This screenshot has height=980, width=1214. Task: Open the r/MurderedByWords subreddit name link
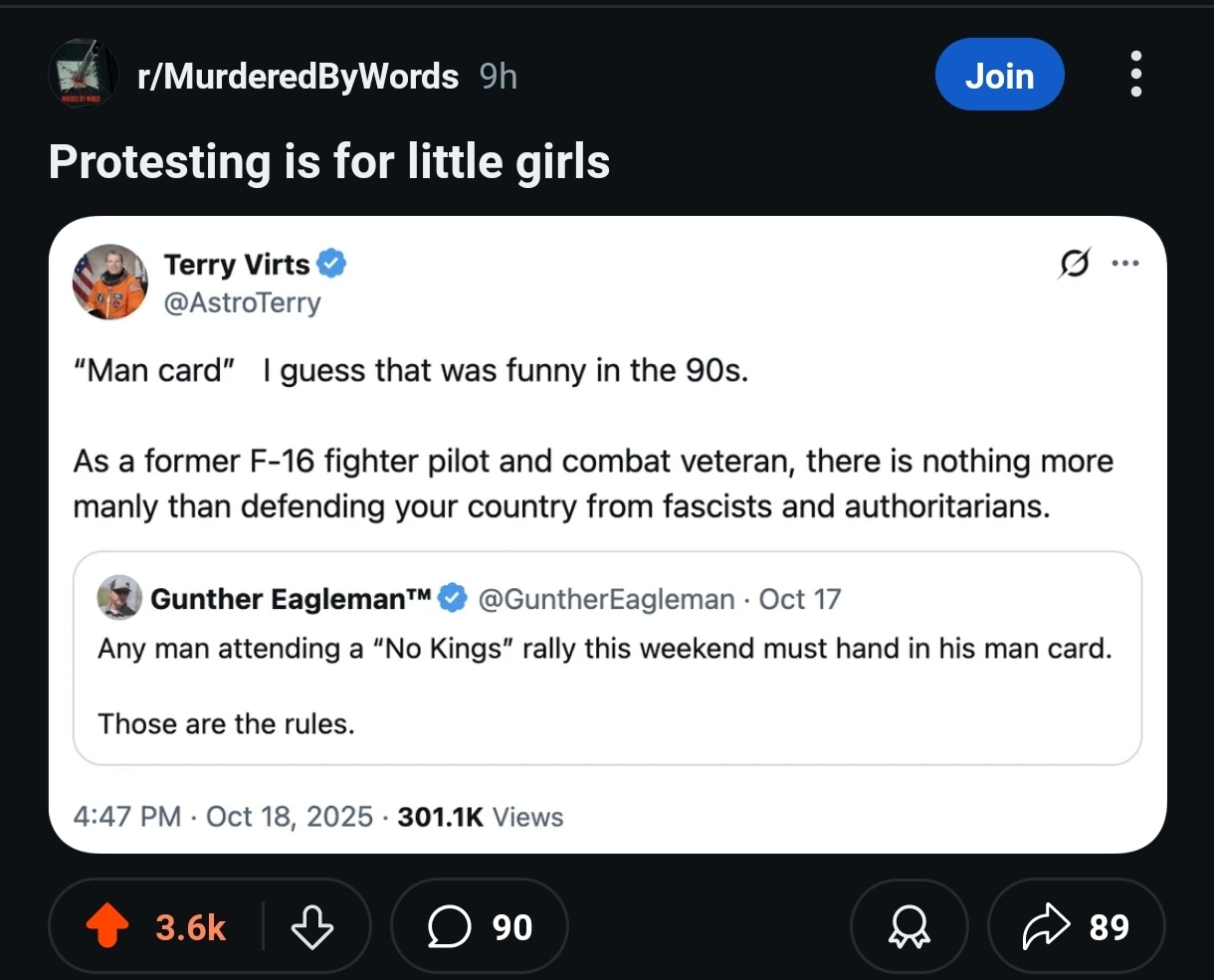tap(299, 76)
